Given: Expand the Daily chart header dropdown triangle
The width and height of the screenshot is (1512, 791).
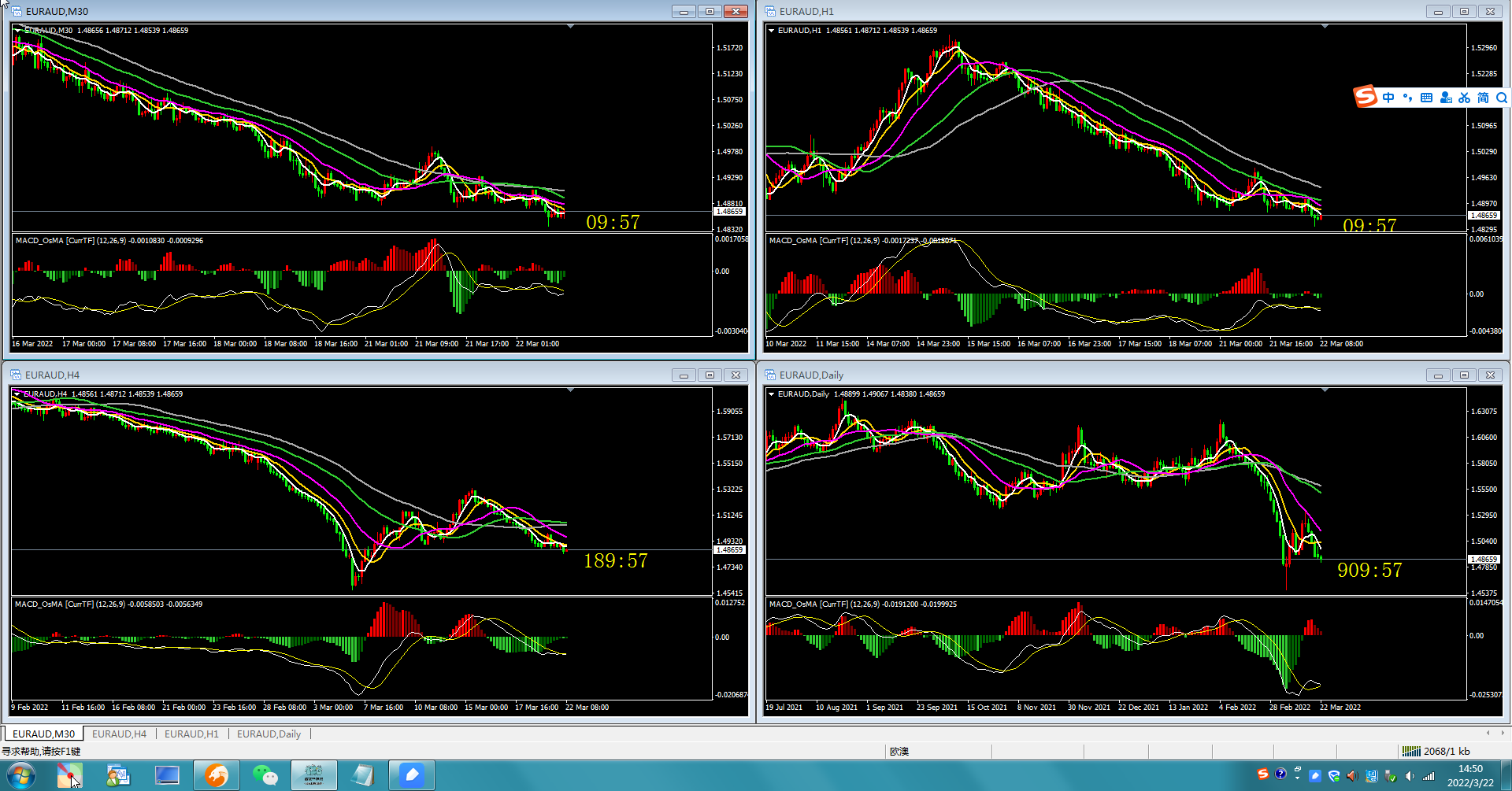Looking at the screenshot, I should tap(772, 394).
